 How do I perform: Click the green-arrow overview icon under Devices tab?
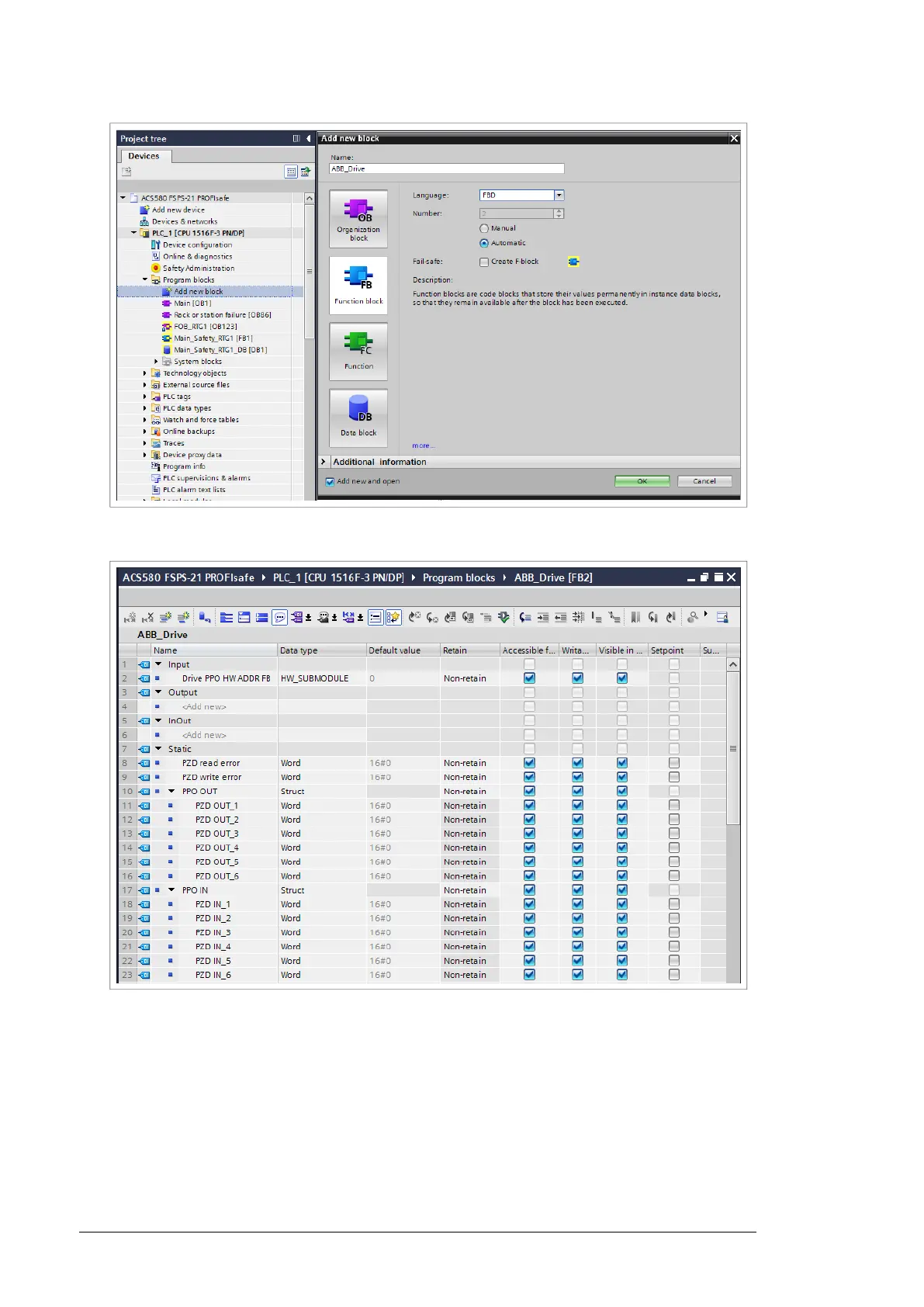point(306,172)
